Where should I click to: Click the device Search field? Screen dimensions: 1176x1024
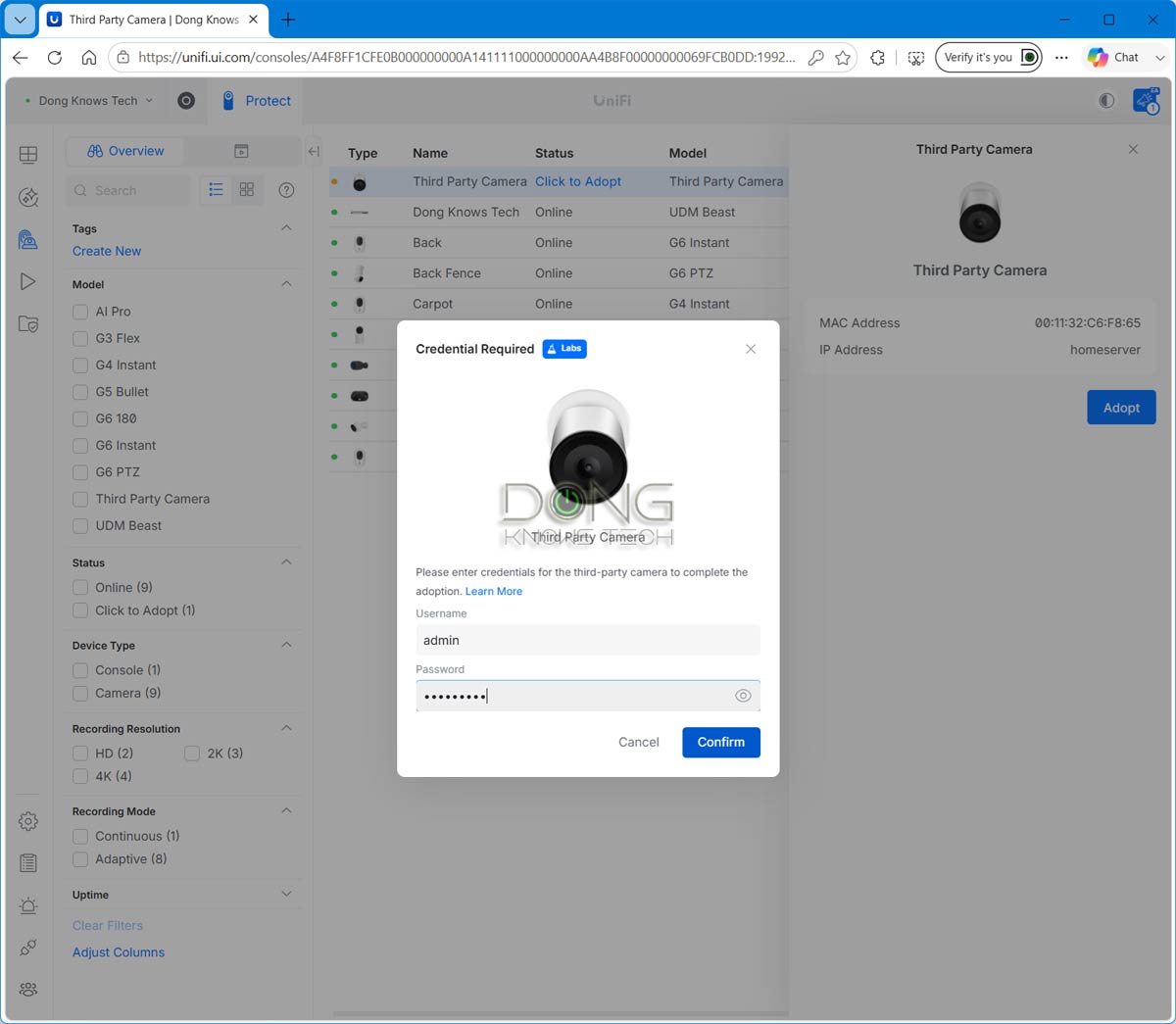128,190
